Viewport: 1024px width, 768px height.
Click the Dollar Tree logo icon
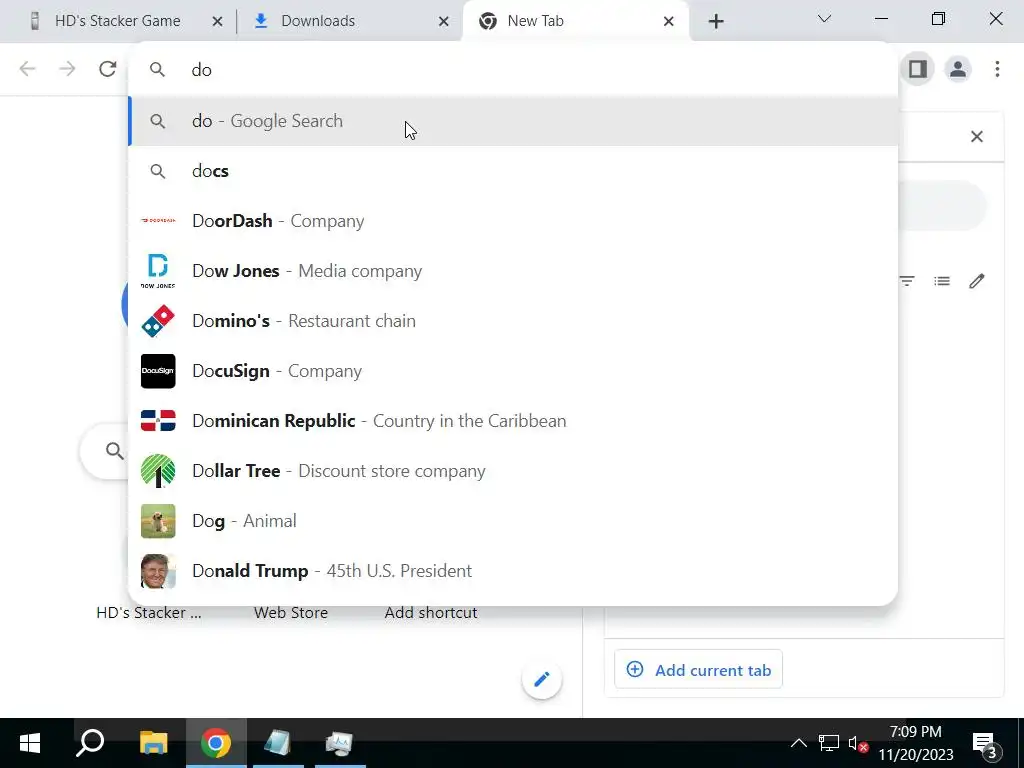[158, 471]
